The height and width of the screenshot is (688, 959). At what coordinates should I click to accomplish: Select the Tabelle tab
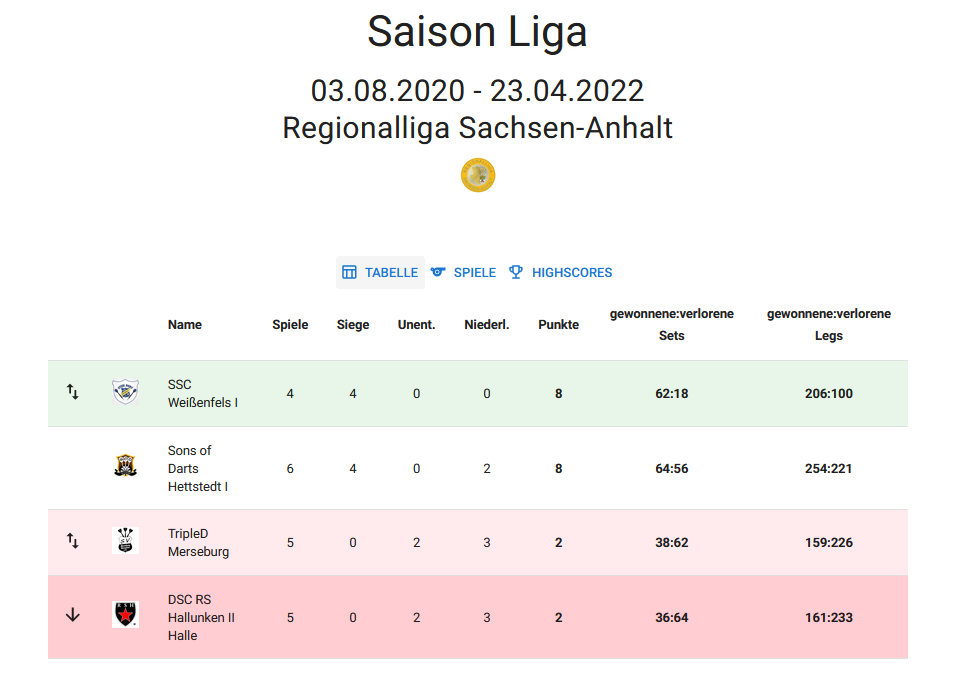[x=380, y=272]
